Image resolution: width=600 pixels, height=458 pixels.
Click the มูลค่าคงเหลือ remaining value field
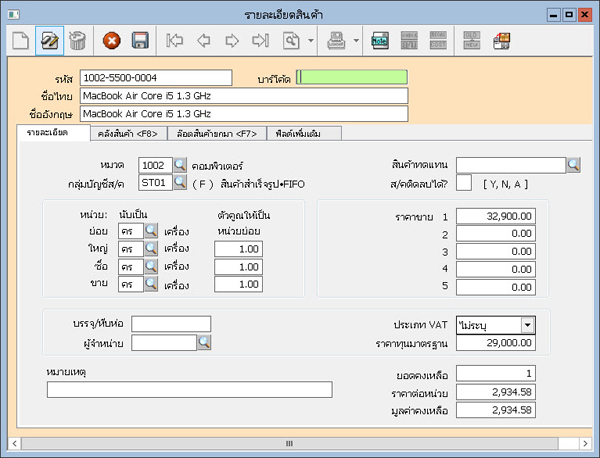(x=496, y=410)
